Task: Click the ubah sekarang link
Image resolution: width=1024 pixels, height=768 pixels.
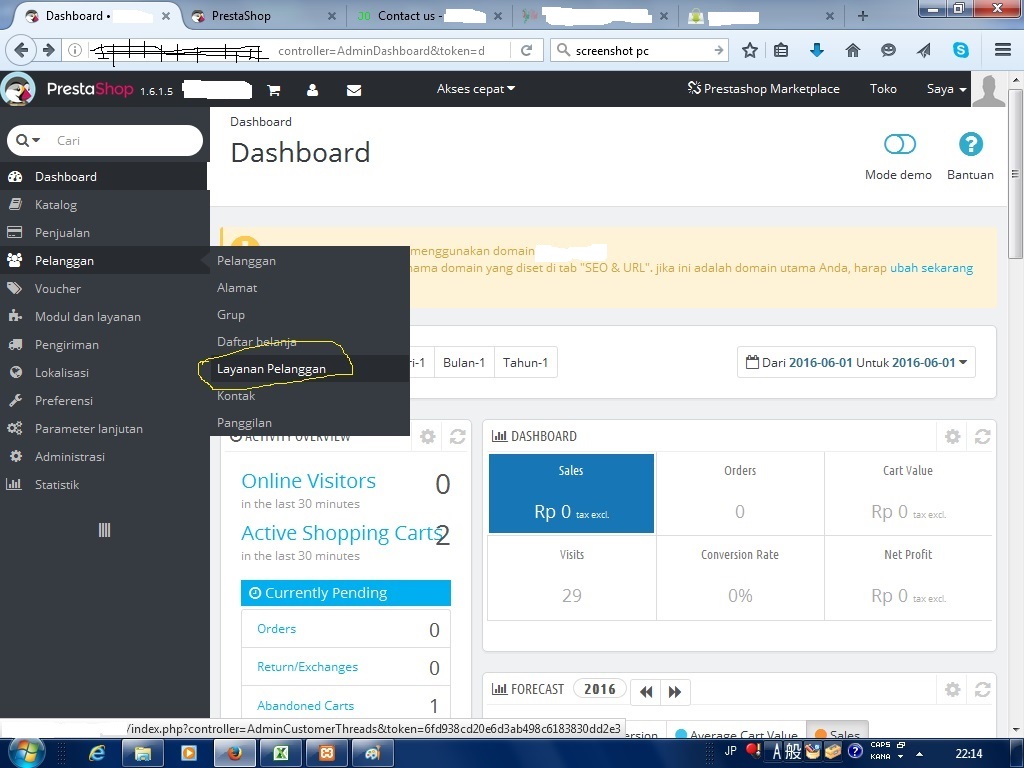Action: [931, 268]
